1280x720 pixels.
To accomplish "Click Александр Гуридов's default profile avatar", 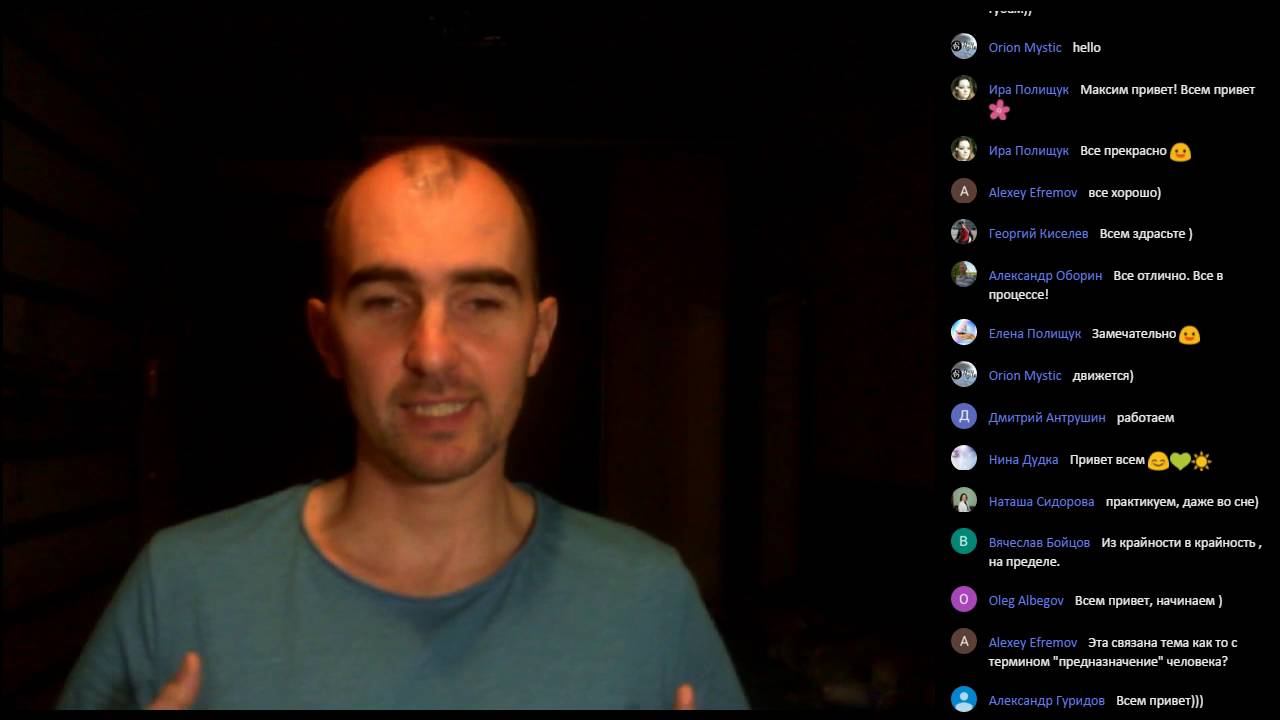I will (963, 699).
